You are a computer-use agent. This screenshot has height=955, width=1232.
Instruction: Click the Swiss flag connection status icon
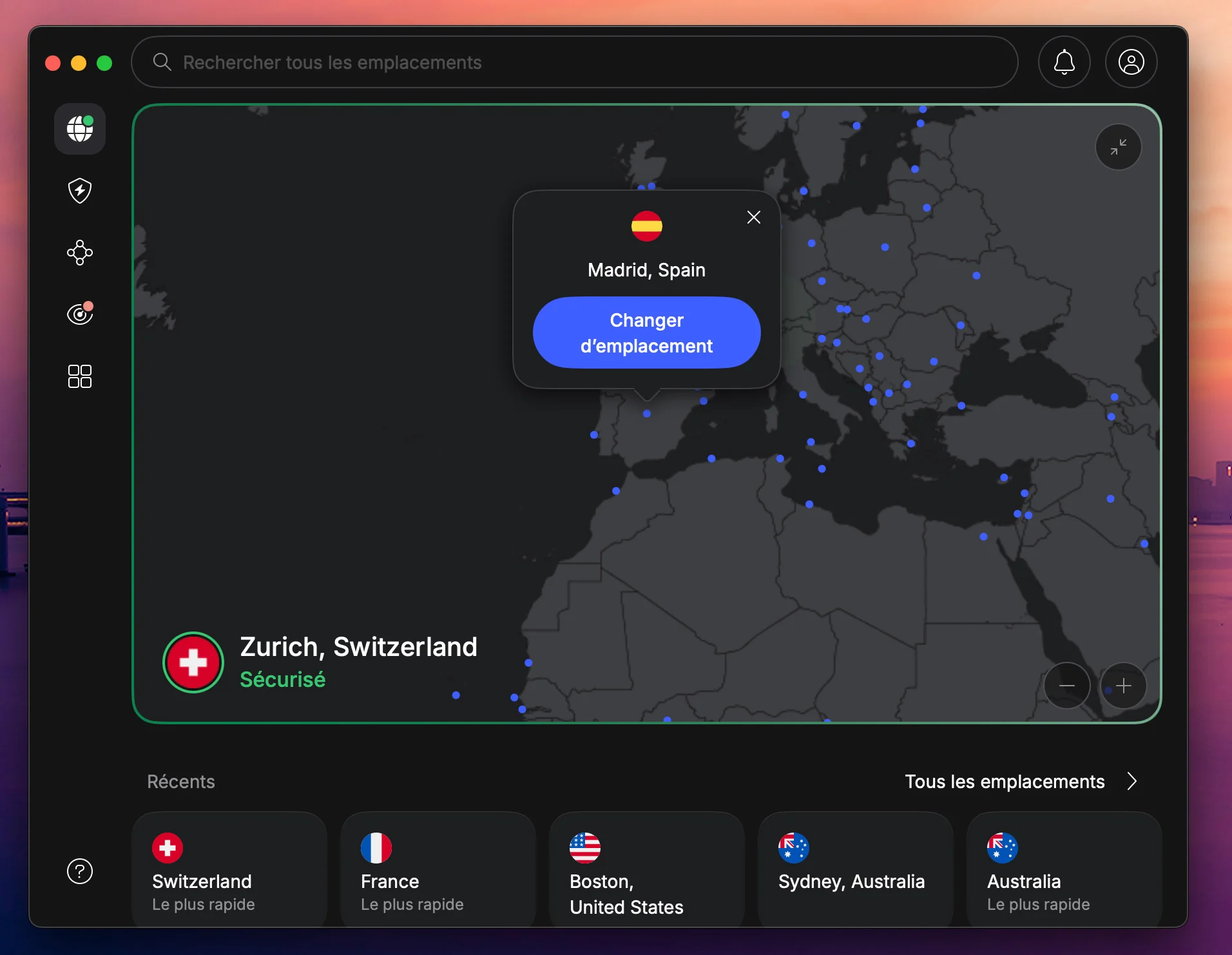click(x=193, y=662)
